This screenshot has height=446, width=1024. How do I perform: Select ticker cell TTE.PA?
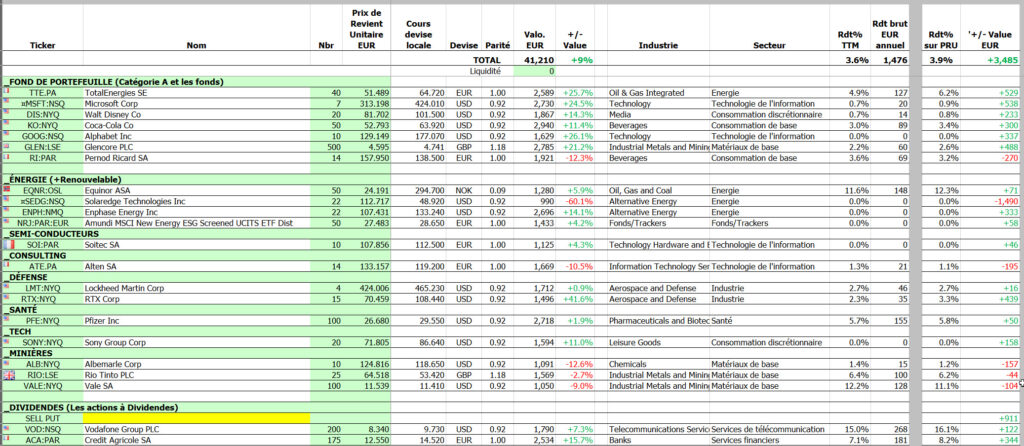pos(42,93)
